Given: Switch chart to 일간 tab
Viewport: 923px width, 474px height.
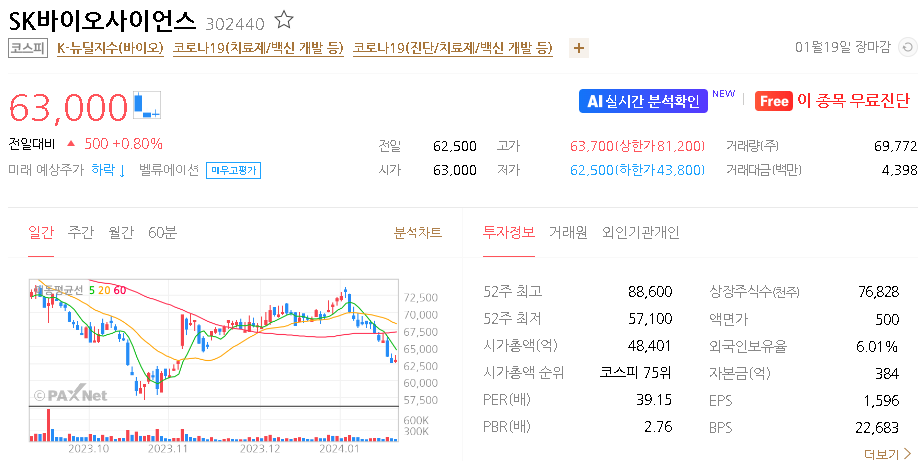Looking at the screenshot, I should point(41,233).
